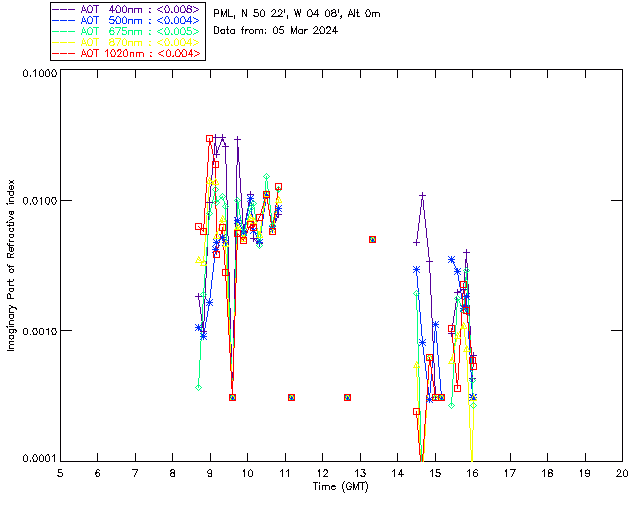This screenshot has height=512, width=640.
Task: Click the x-axis tick label 10
Action: click(247, 473)
